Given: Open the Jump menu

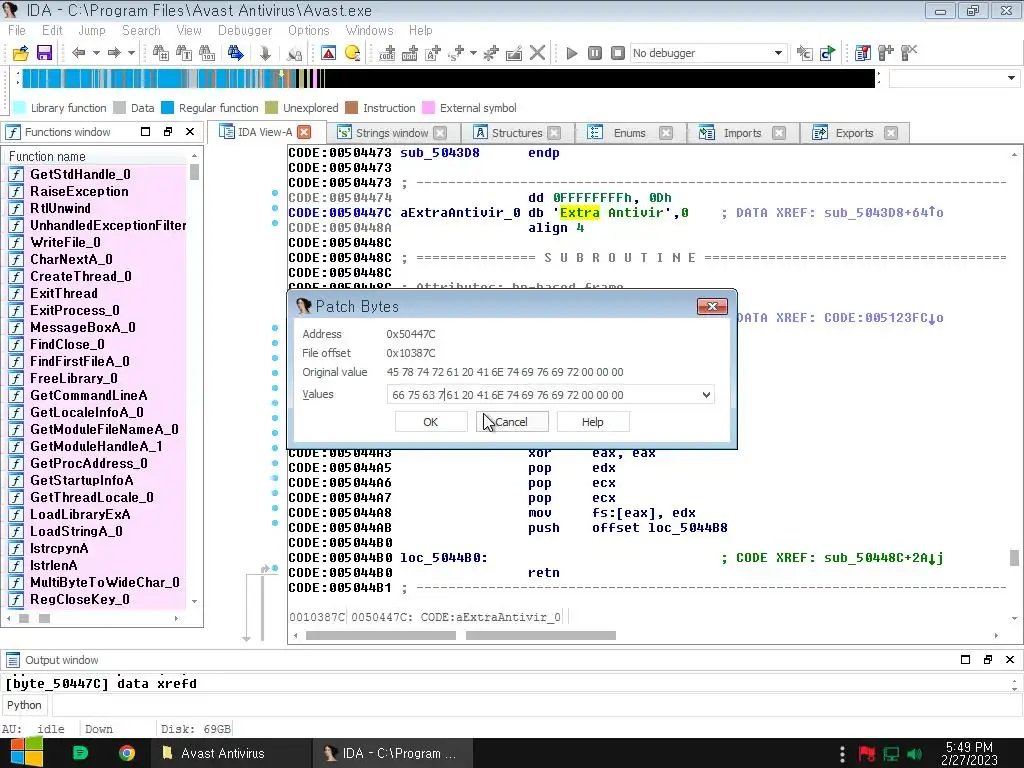Looking at the screenshot, I should [x=92, y=31].
